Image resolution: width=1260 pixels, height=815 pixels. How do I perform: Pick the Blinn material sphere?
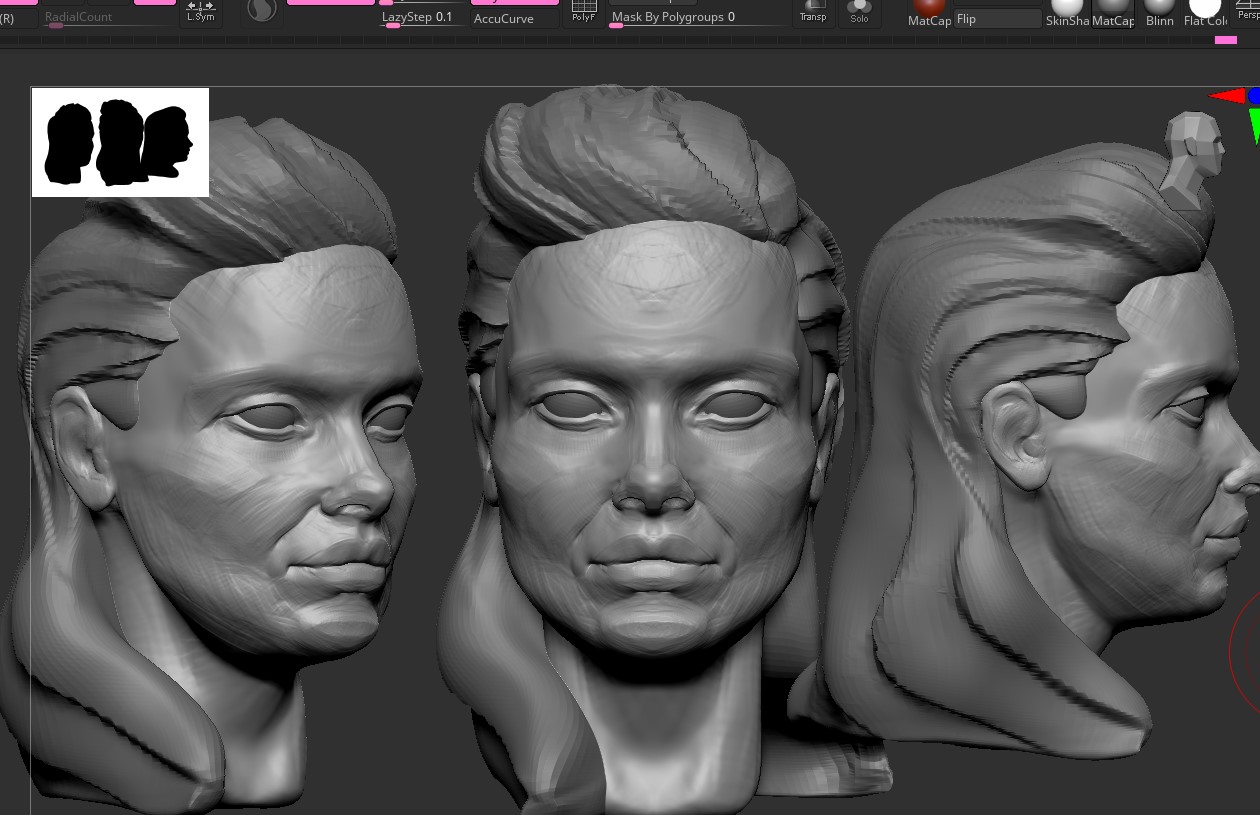coord(1160,12)
